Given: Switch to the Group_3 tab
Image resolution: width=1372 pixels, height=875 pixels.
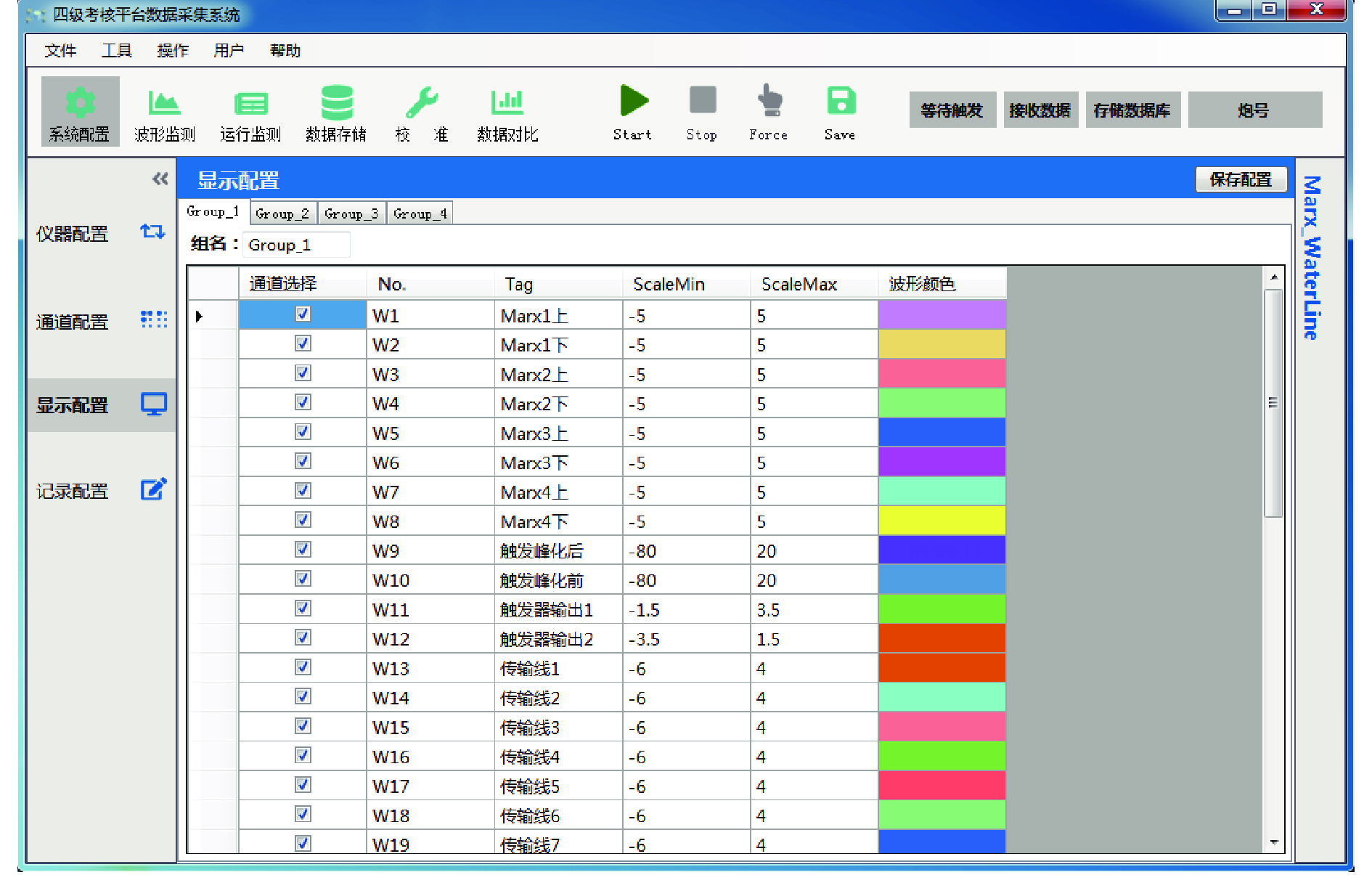Looking at the screenshot, I should 351,213.
